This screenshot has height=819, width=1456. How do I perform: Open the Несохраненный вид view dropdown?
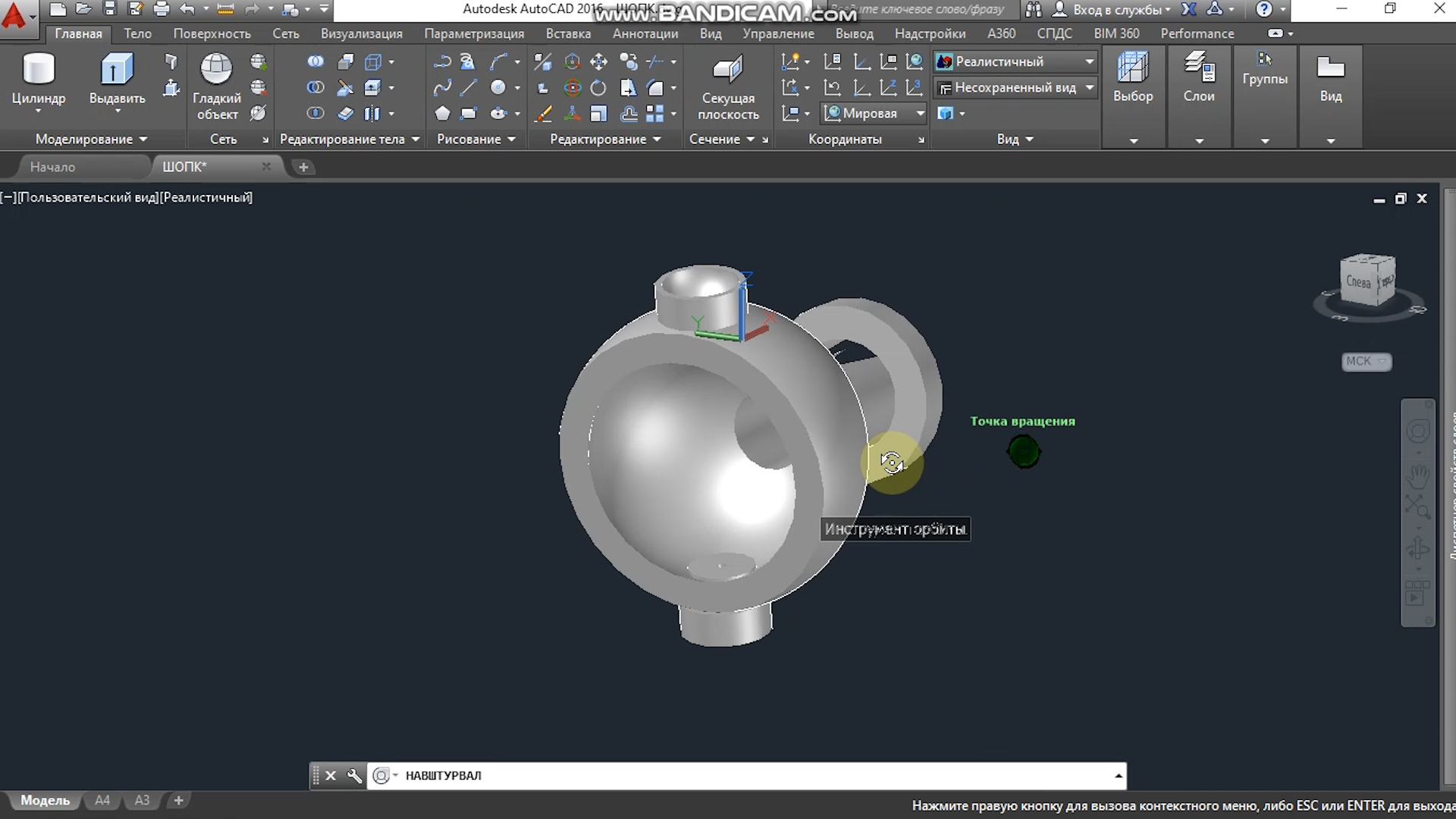point(1089,88)
